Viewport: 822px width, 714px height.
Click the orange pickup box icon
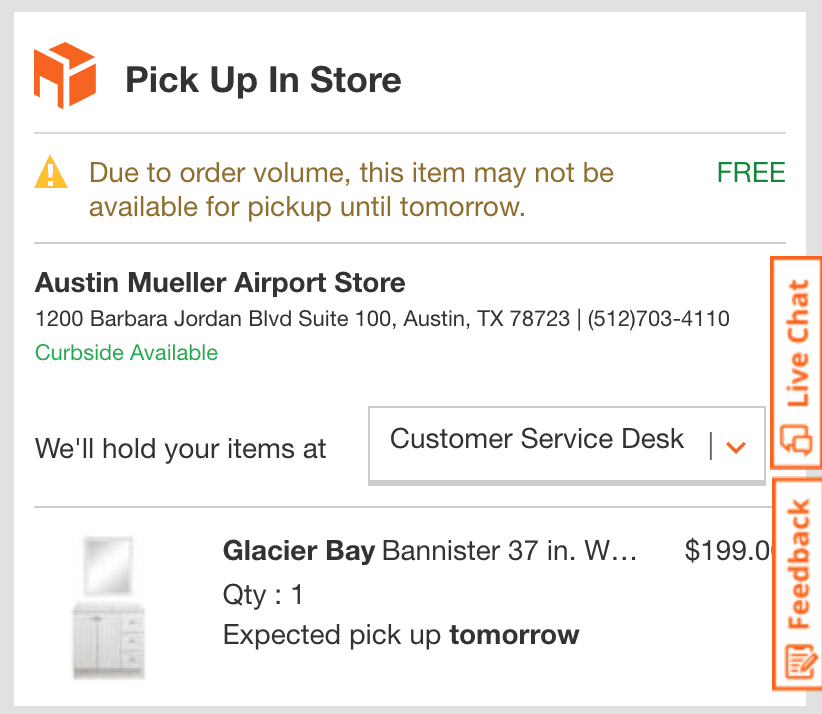click(x=64, y=76)
